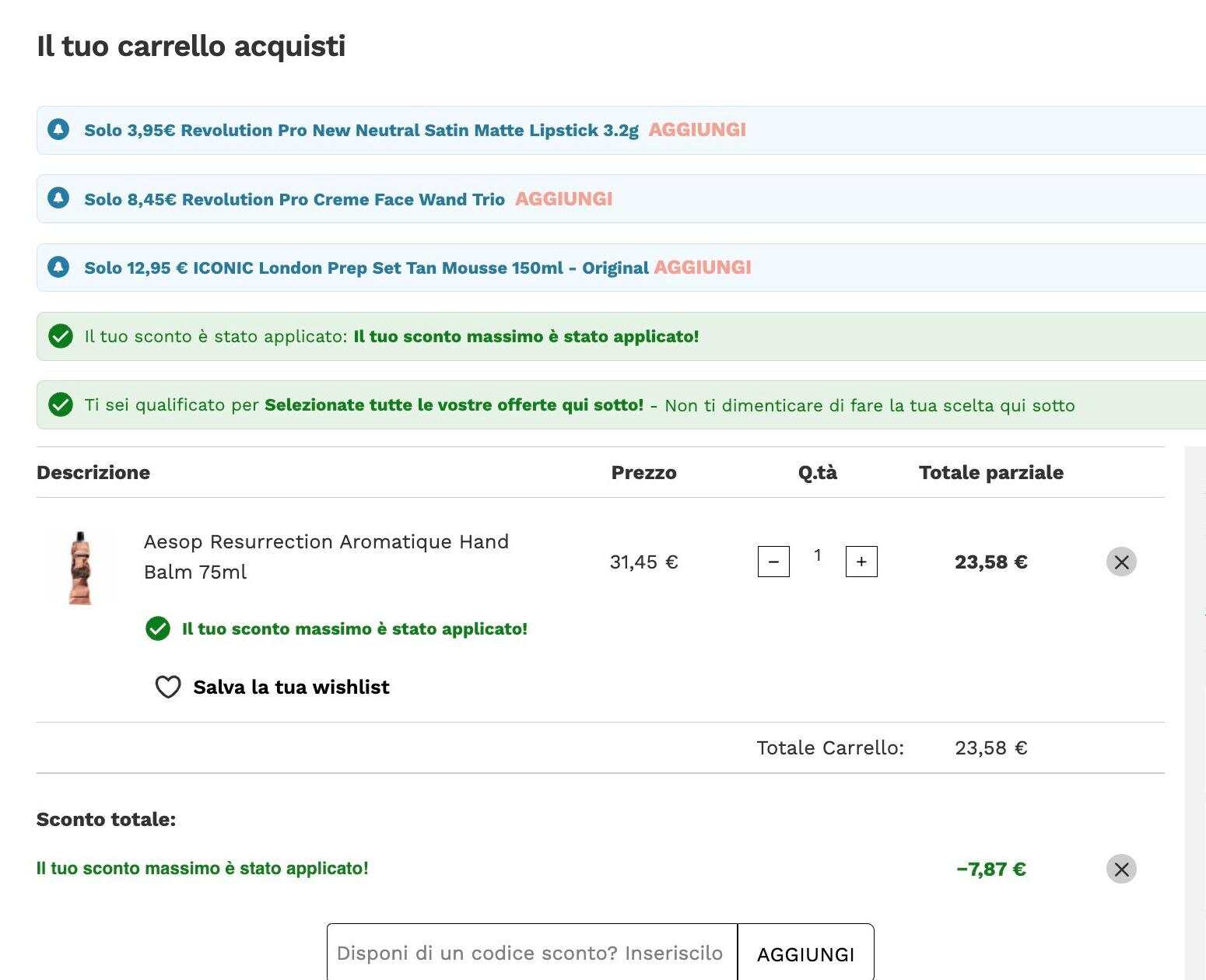The image size is (1206, 980).
Task: Decrease Aesop Hand Balm quantity with minus
Action: [x=773, y=562]
